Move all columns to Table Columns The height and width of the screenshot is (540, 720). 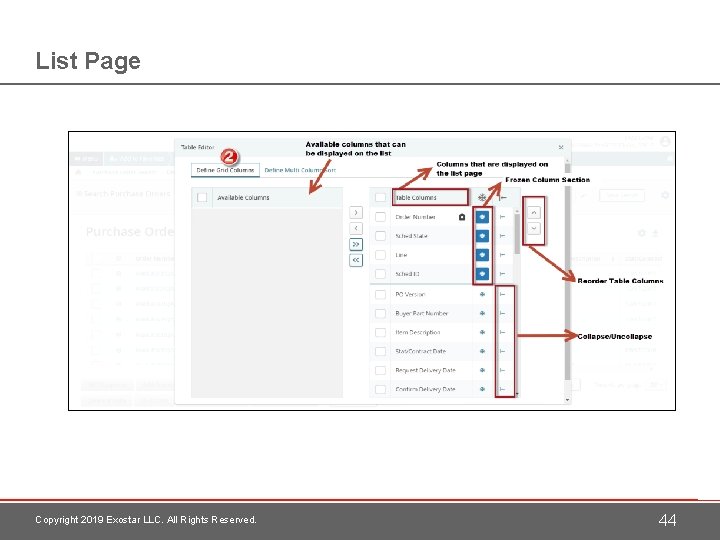(356, 244)
